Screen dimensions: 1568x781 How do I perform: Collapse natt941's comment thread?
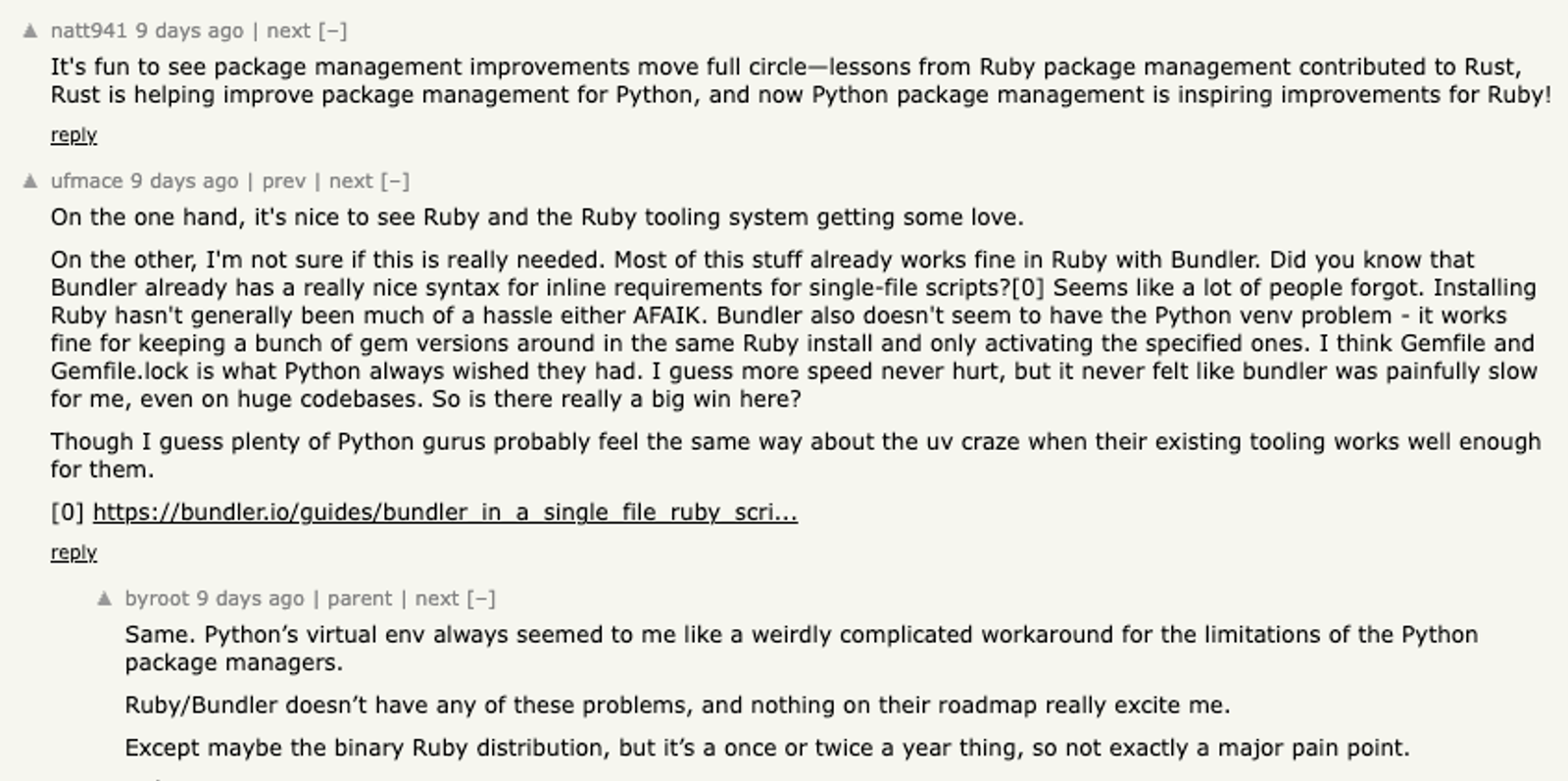[x=333, y=30]
